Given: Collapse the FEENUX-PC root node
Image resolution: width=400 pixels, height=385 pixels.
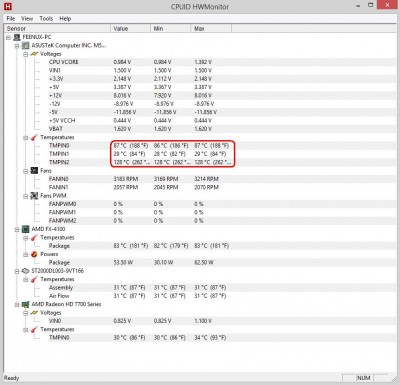Looking at the screenshot, I should (8, 37).
